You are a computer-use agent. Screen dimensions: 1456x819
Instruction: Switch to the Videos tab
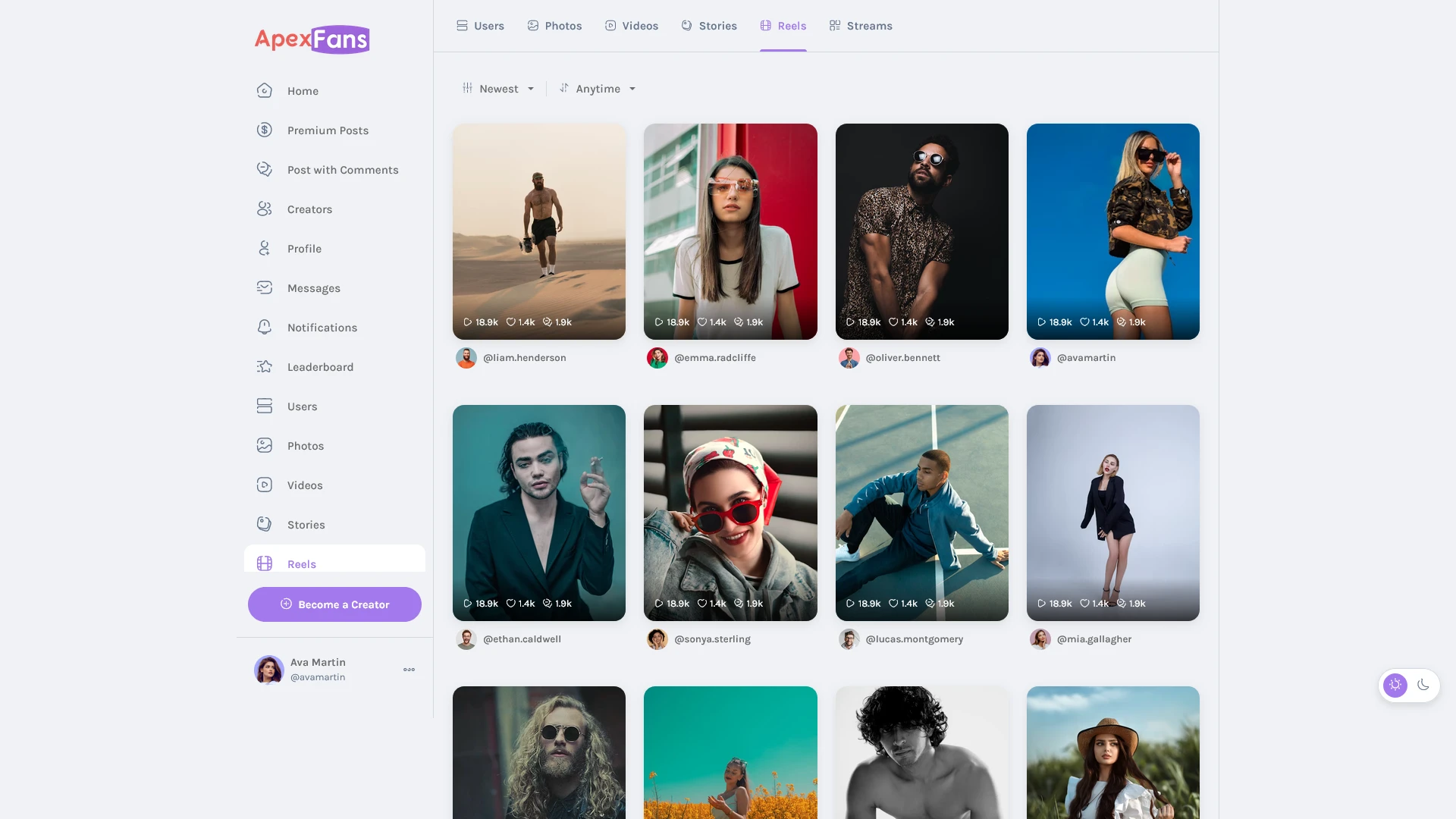(632, 26)
